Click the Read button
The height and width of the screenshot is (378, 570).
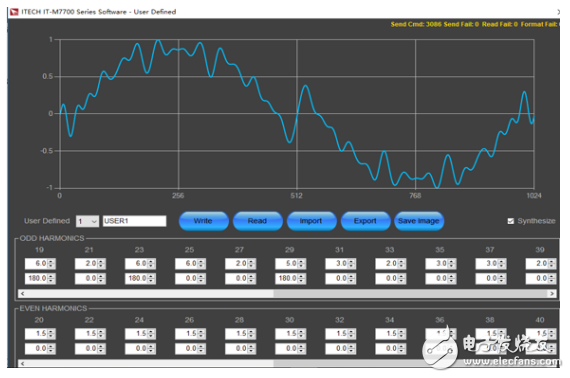click(257, 221)
